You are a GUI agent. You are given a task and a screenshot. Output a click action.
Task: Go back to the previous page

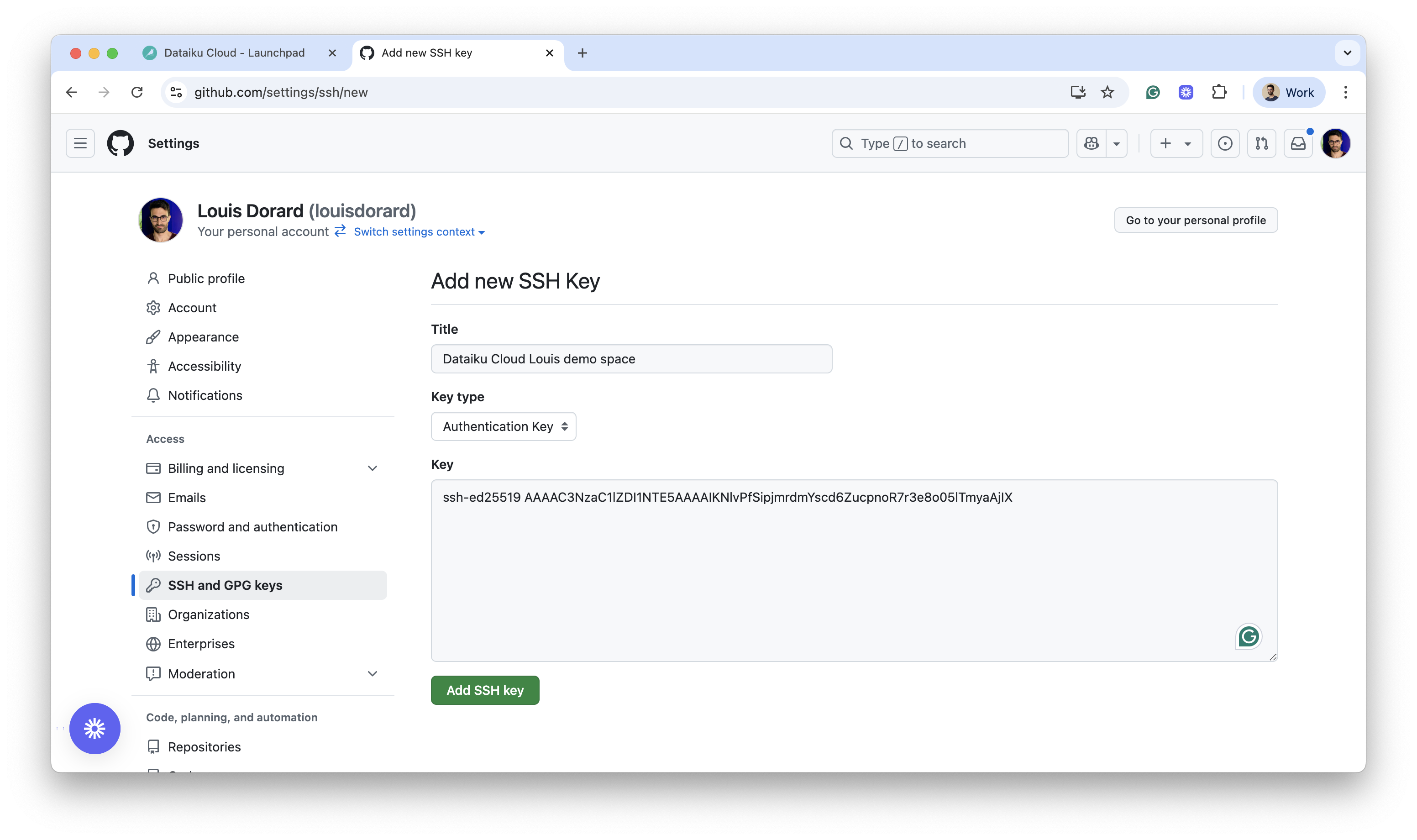click(71, 92)
